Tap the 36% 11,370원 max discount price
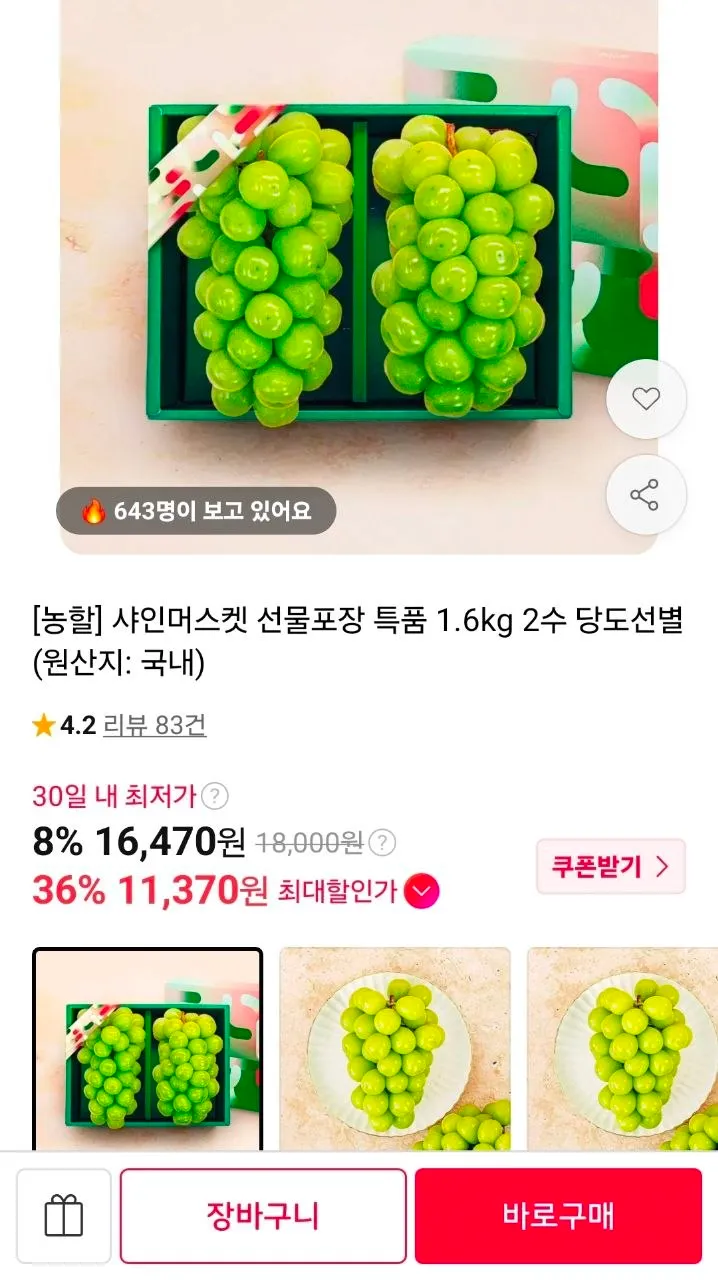Viewport: 718px width, 1280px height. pyautogui.click(x=150, y=889)
